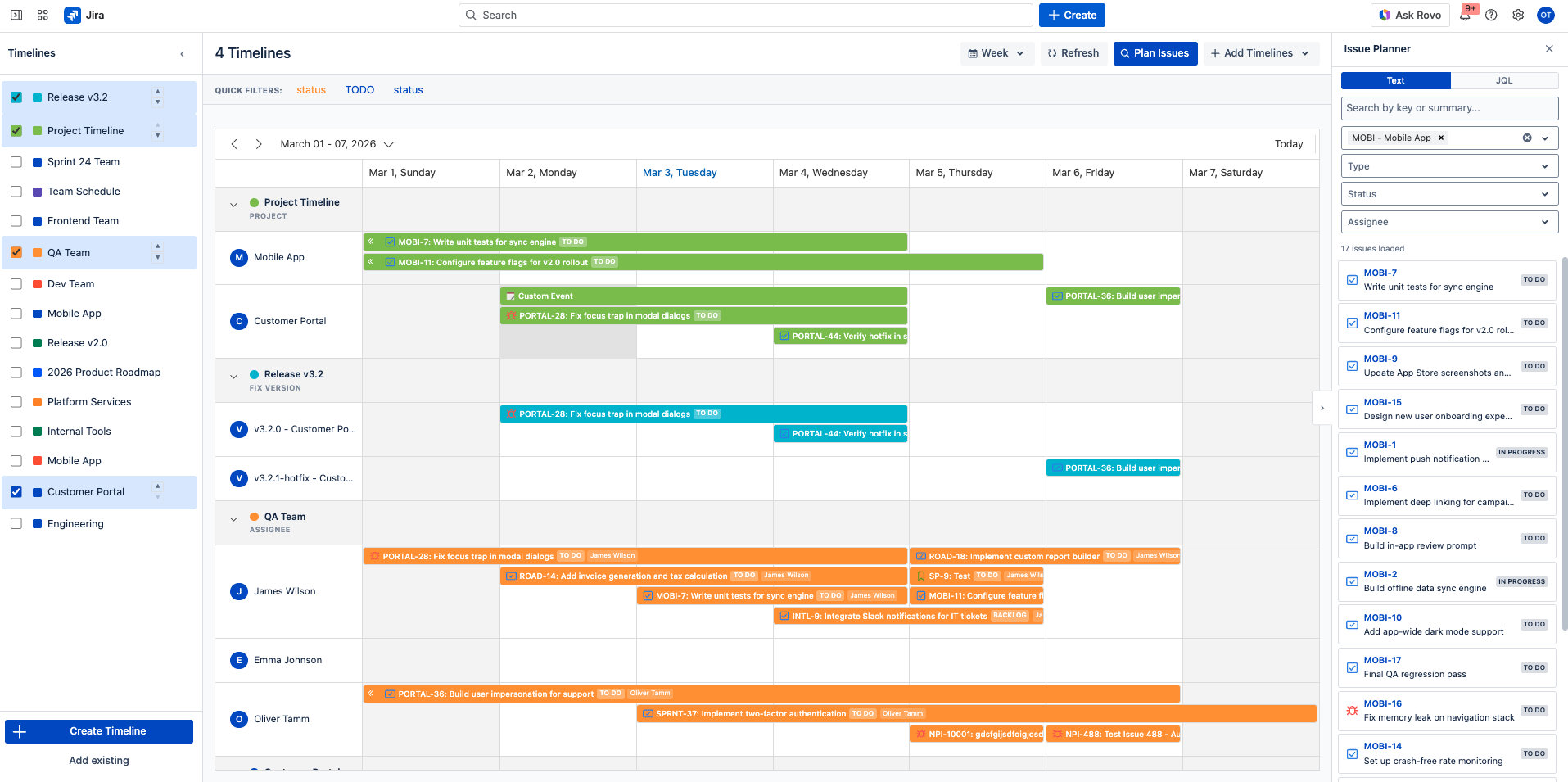1568x782 pixels.
Task: Open the Assignee filter dropdown in Issue Planner
Action: [x=1448, y=222]
